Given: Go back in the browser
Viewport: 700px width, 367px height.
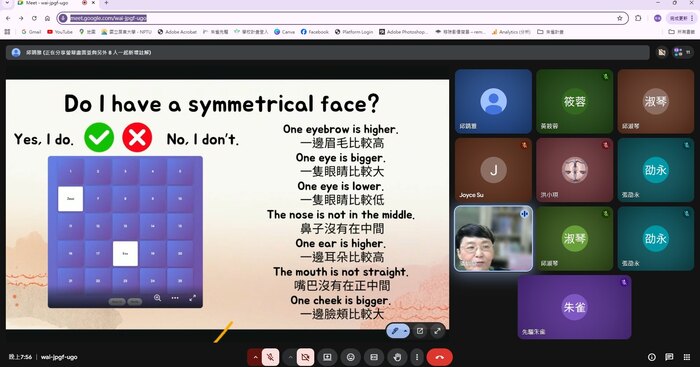Looking at the screenshot, I should click(x=8, y=18).
